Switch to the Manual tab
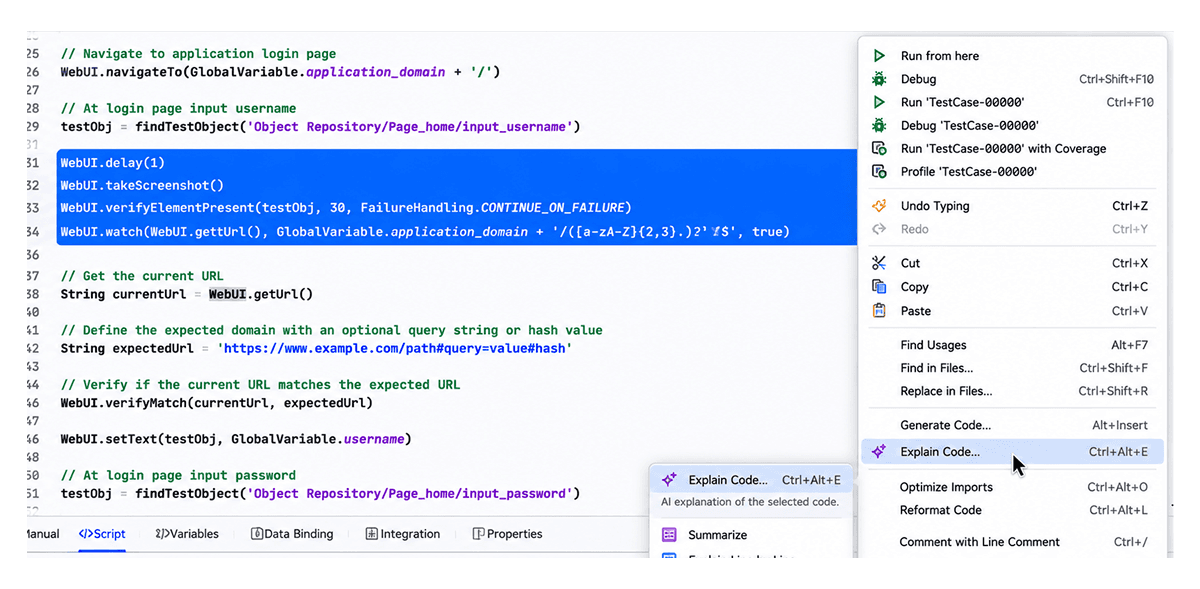The height and width of the screenshot is (589, 1200). coord(43,534)
